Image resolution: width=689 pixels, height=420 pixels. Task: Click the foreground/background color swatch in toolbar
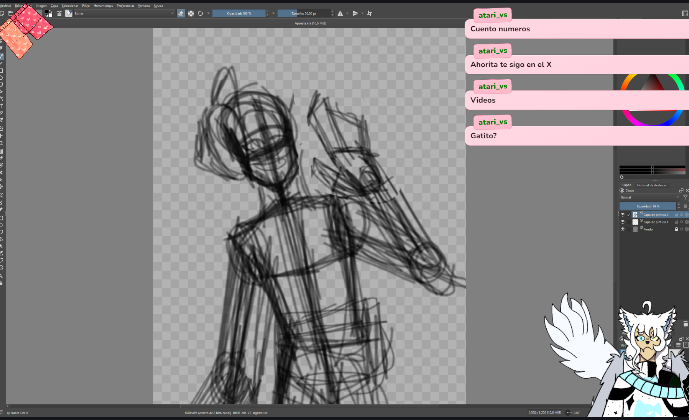tap(48, 14)
